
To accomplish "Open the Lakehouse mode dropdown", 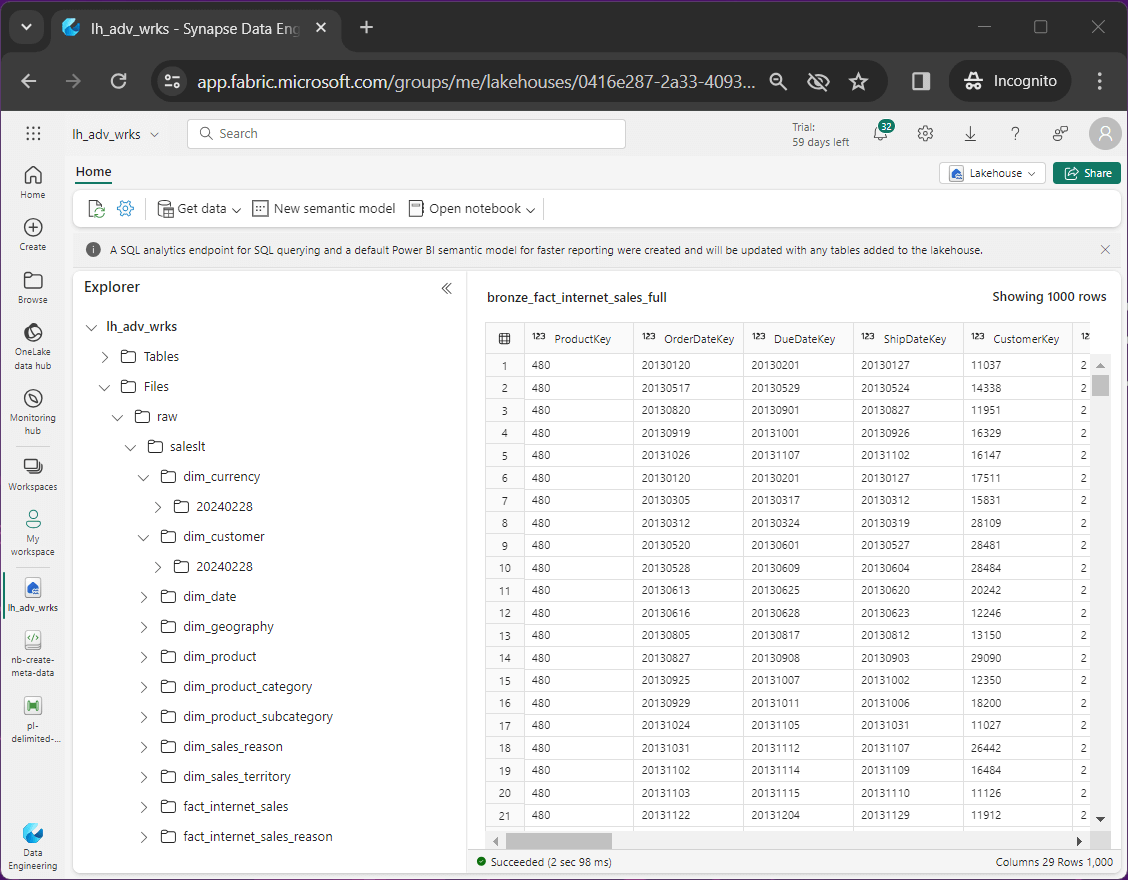I will point(992,173).
